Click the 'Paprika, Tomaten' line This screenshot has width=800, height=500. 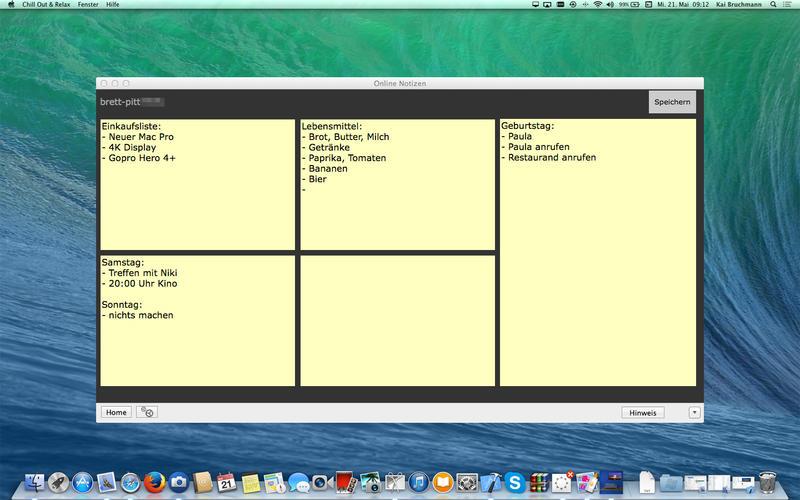pyautogui.click(x=344, y=158)
